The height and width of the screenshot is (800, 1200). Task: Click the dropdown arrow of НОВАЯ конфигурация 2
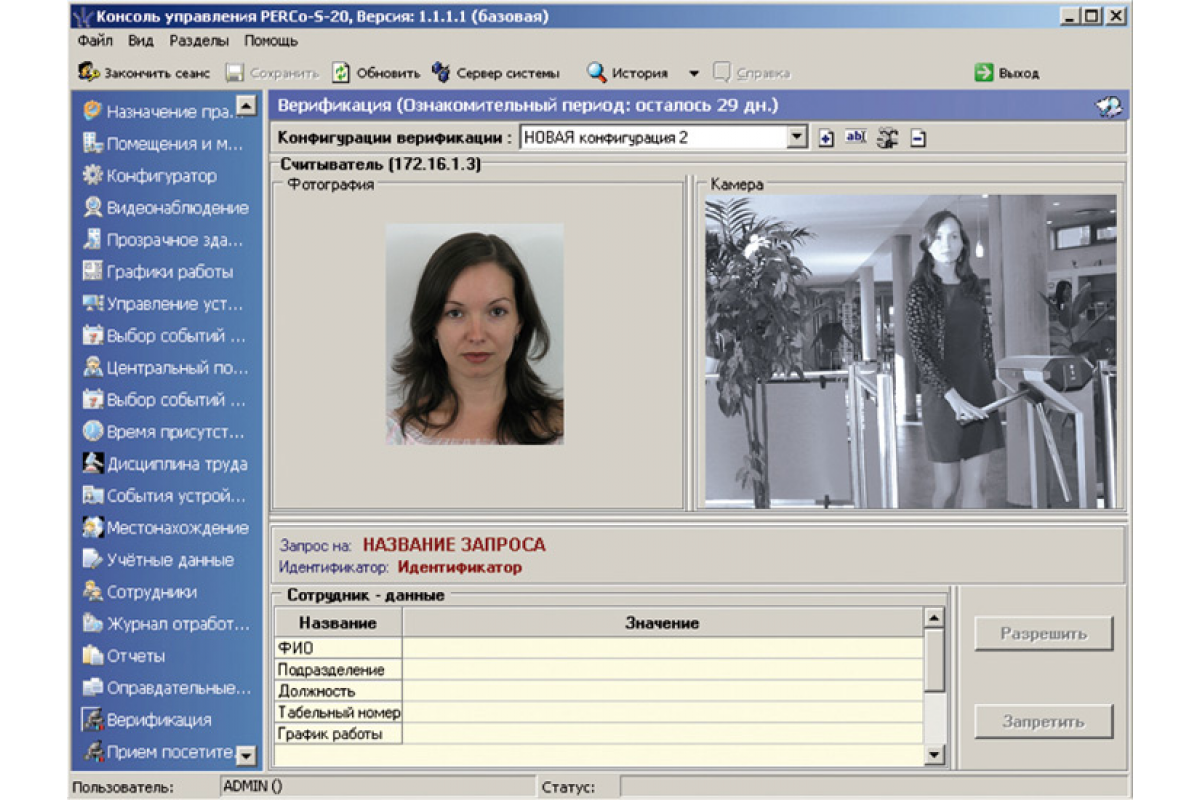(797, 138)
